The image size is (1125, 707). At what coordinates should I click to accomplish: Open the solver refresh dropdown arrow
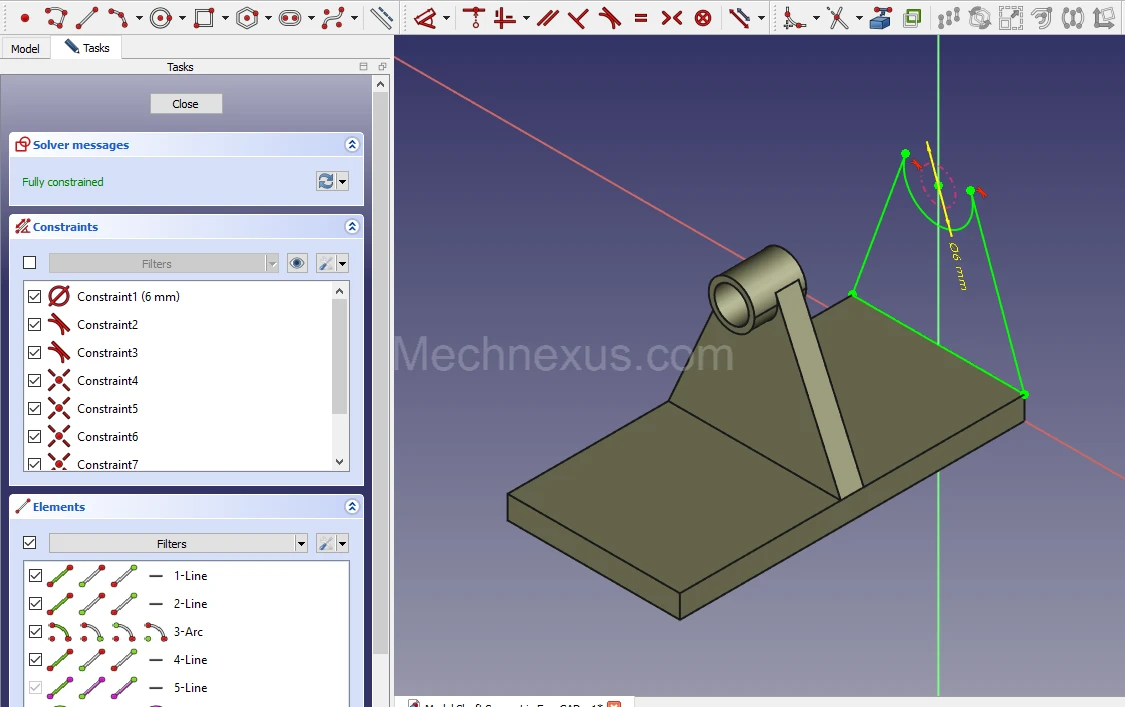[x=342, y=182]
